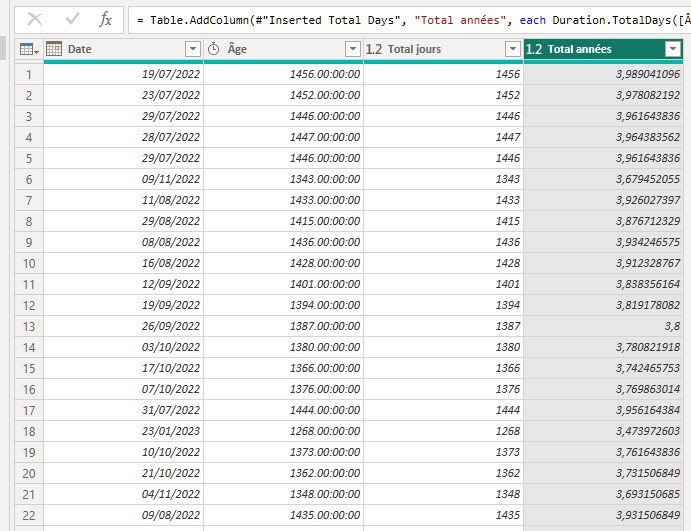Select the Date column header
Viewport: 691px width, 531px height.
coord(123,49)
